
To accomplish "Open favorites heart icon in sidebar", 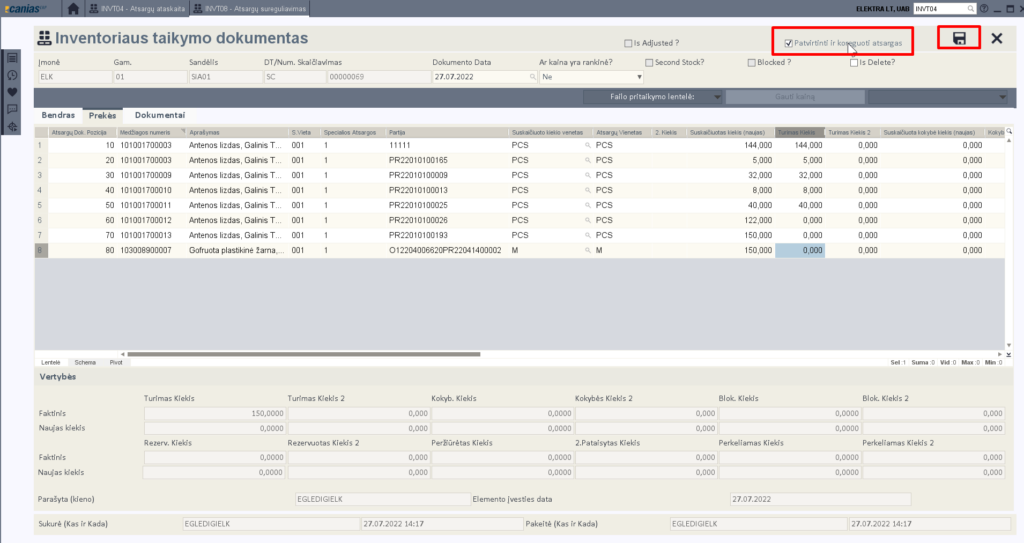I will [12, 92].
